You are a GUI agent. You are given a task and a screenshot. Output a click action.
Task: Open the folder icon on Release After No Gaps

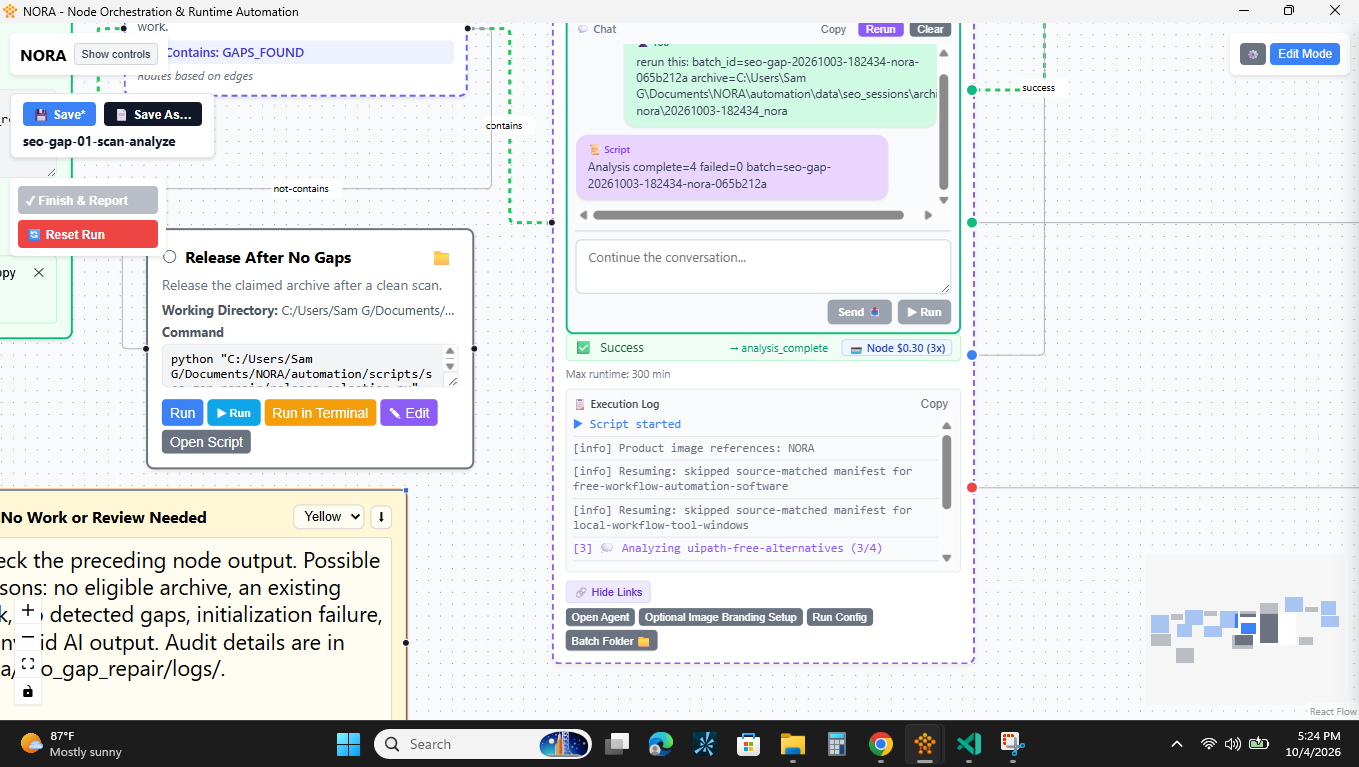click(x=441, y=258)
